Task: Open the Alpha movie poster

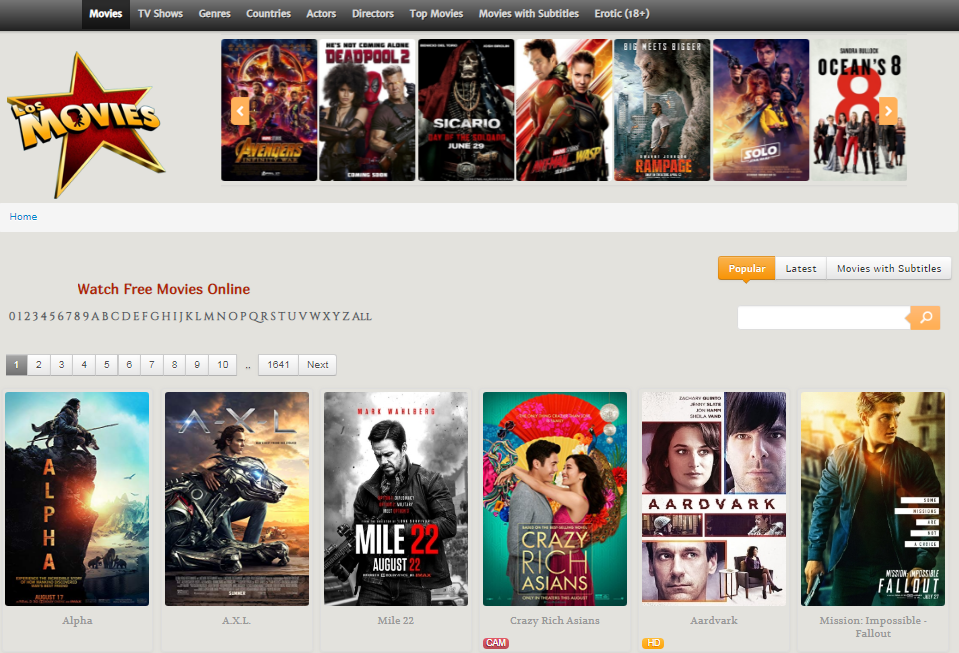Action: coord(77,499)
